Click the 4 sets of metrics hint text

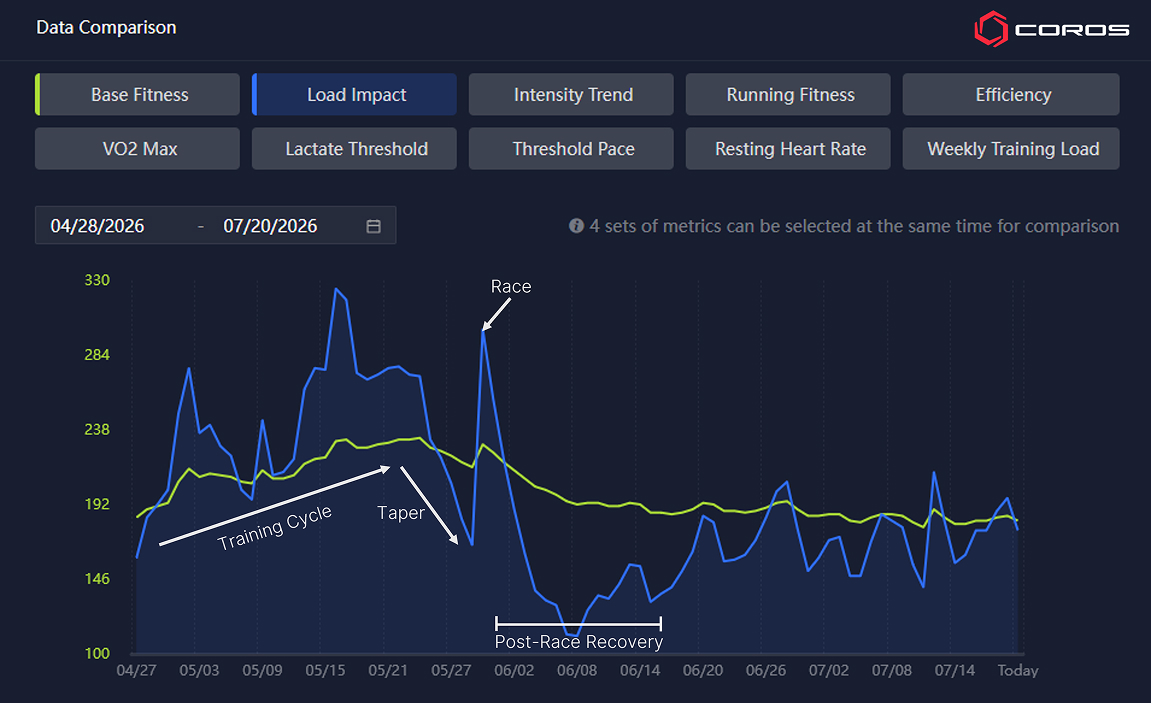pos(854,226)
